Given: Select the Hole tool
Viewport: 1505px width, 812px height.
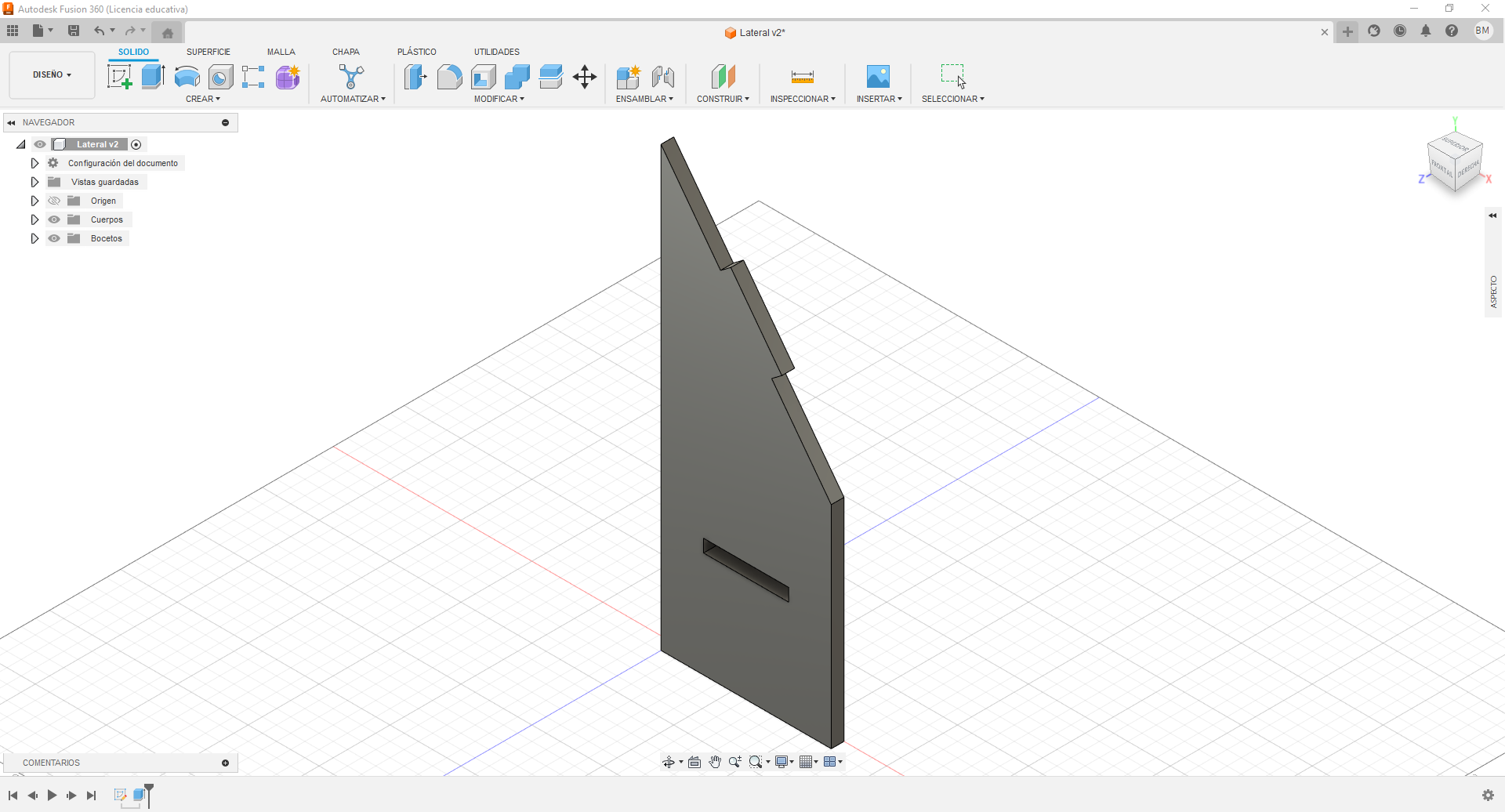Looking at the screenshot, I should pos(220,77).
